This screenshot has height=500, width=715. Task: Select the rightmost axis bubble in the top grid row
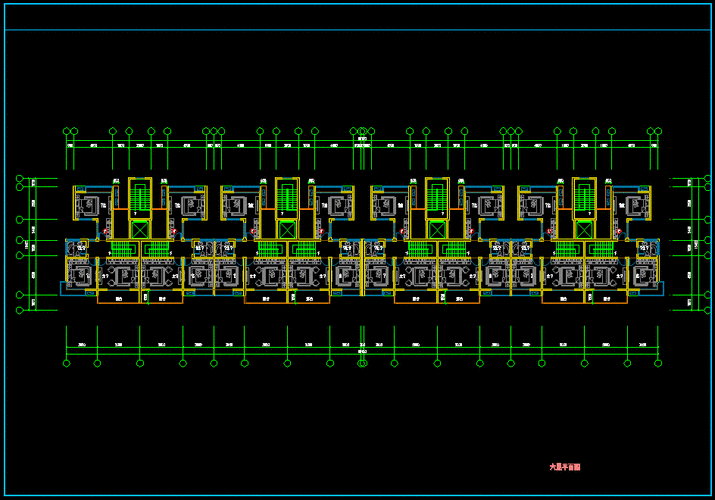[657, 131]
